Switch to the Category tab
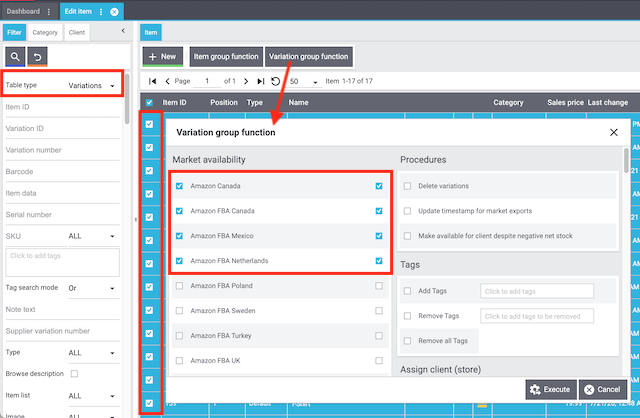The width and height of the screenshot is (640, 418). [x=45, y=33]
